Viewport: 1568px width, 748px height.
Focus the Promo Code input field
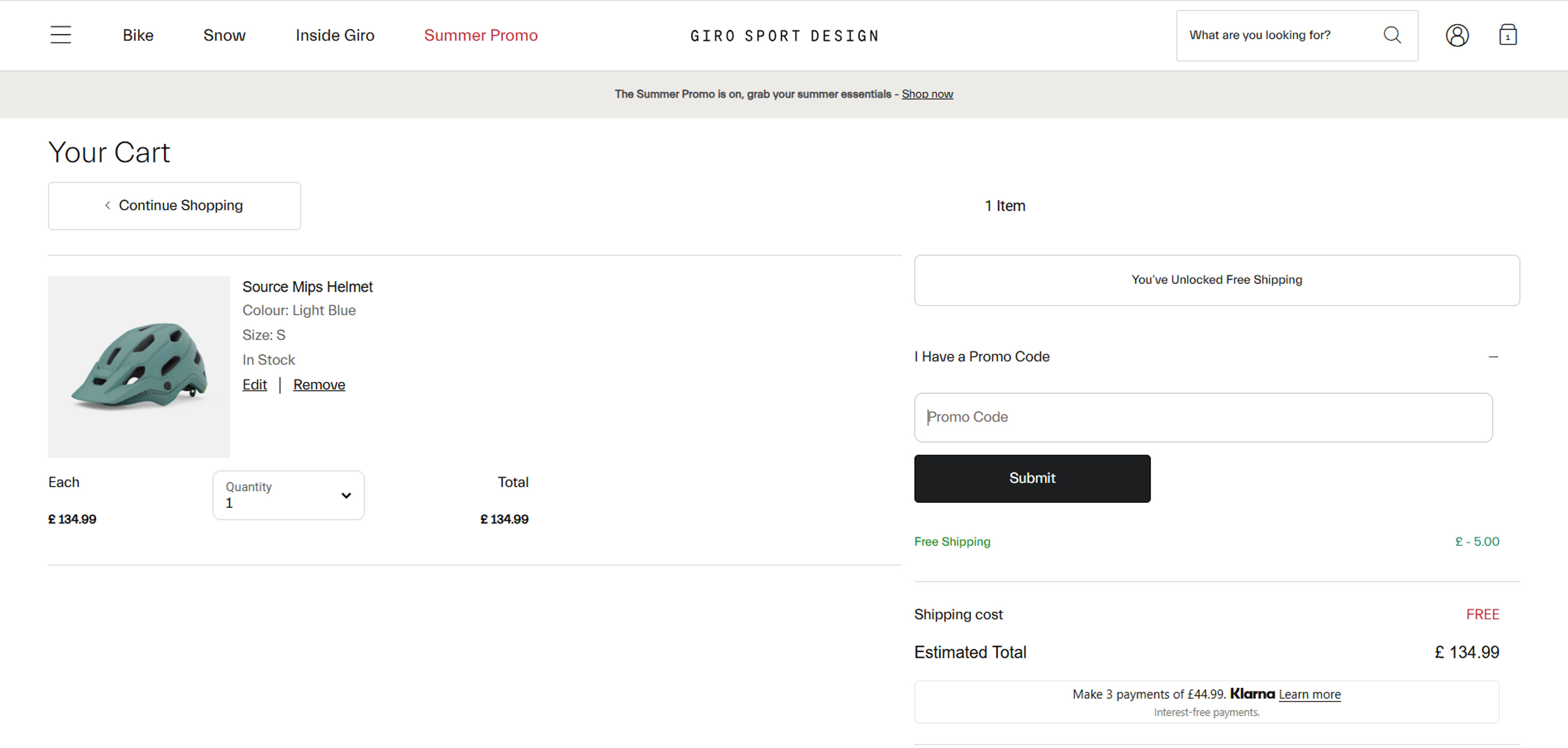coord(1203,417)
